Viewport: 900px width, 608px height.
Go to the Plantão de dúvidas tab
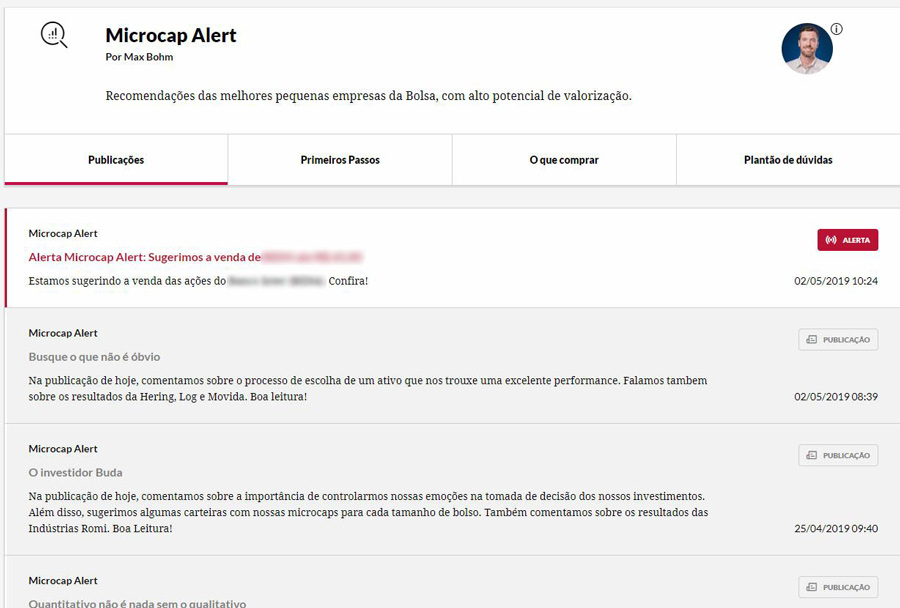(788, 160)
